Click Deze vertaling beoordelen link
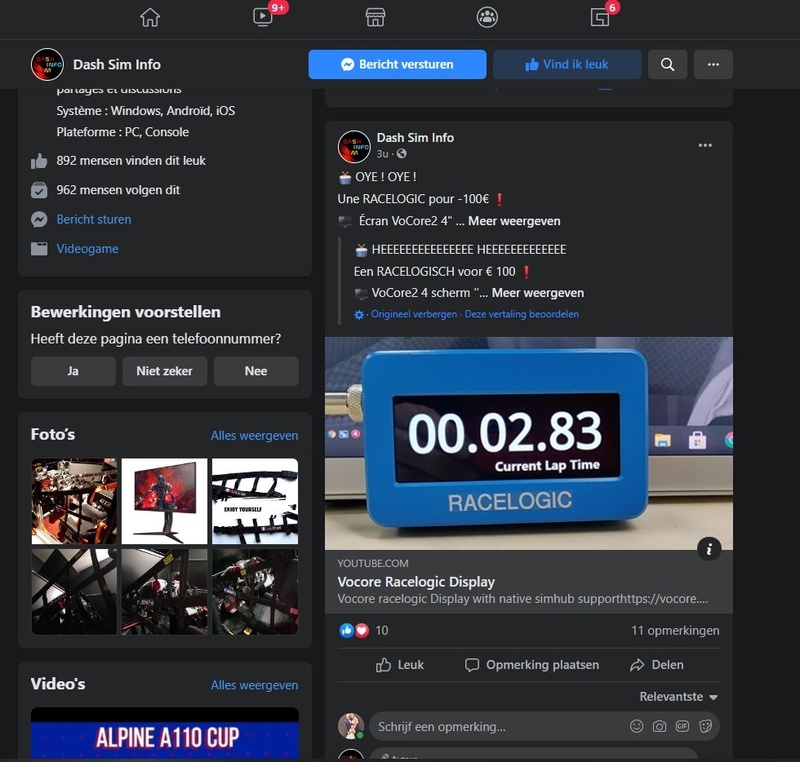Image resolution: width=800 pixels, height=762 pixels. click(521, 314)
